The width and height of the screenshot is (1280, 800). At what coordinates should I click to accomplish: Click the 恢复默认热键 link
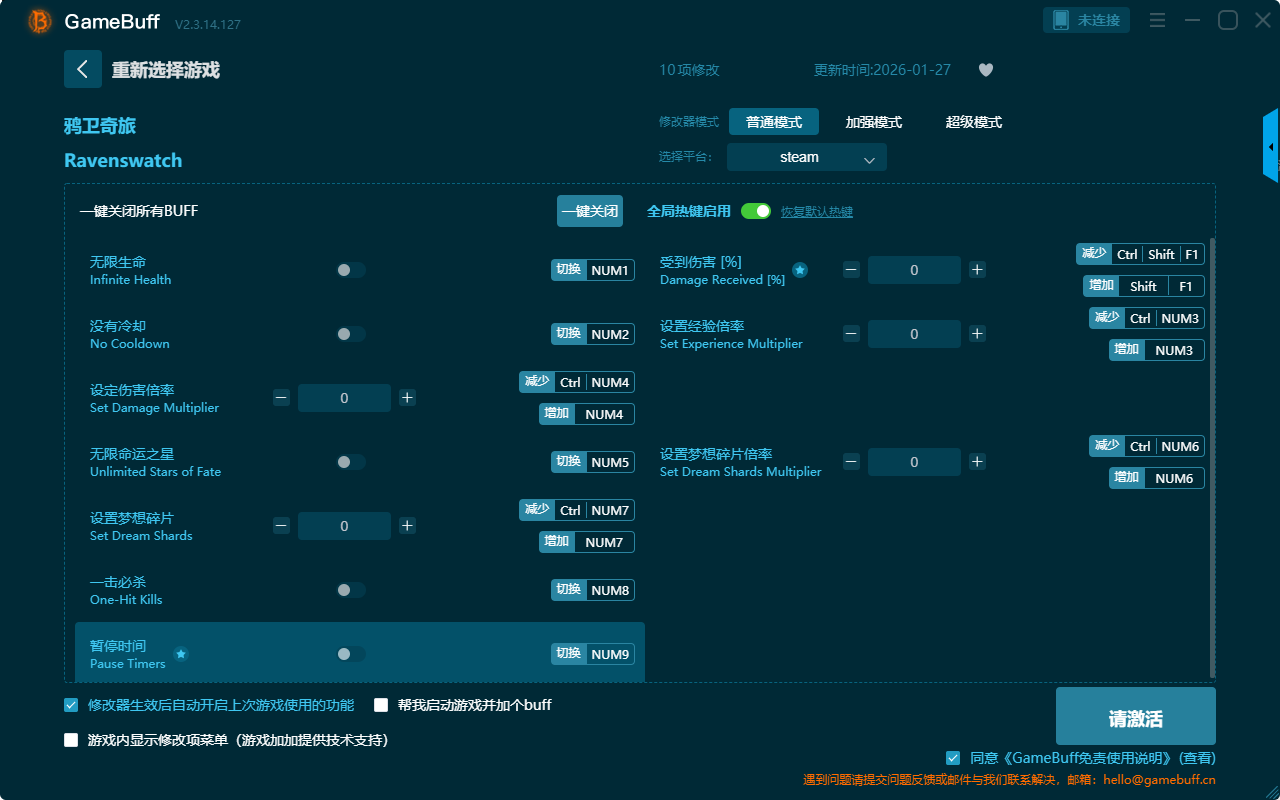point(816,212)
